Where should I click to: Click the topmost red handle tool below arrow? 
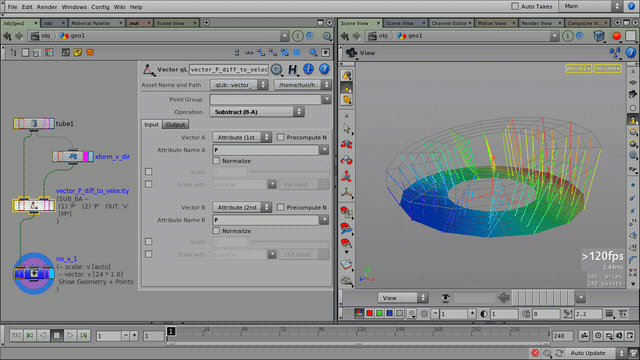click(347, 144)
